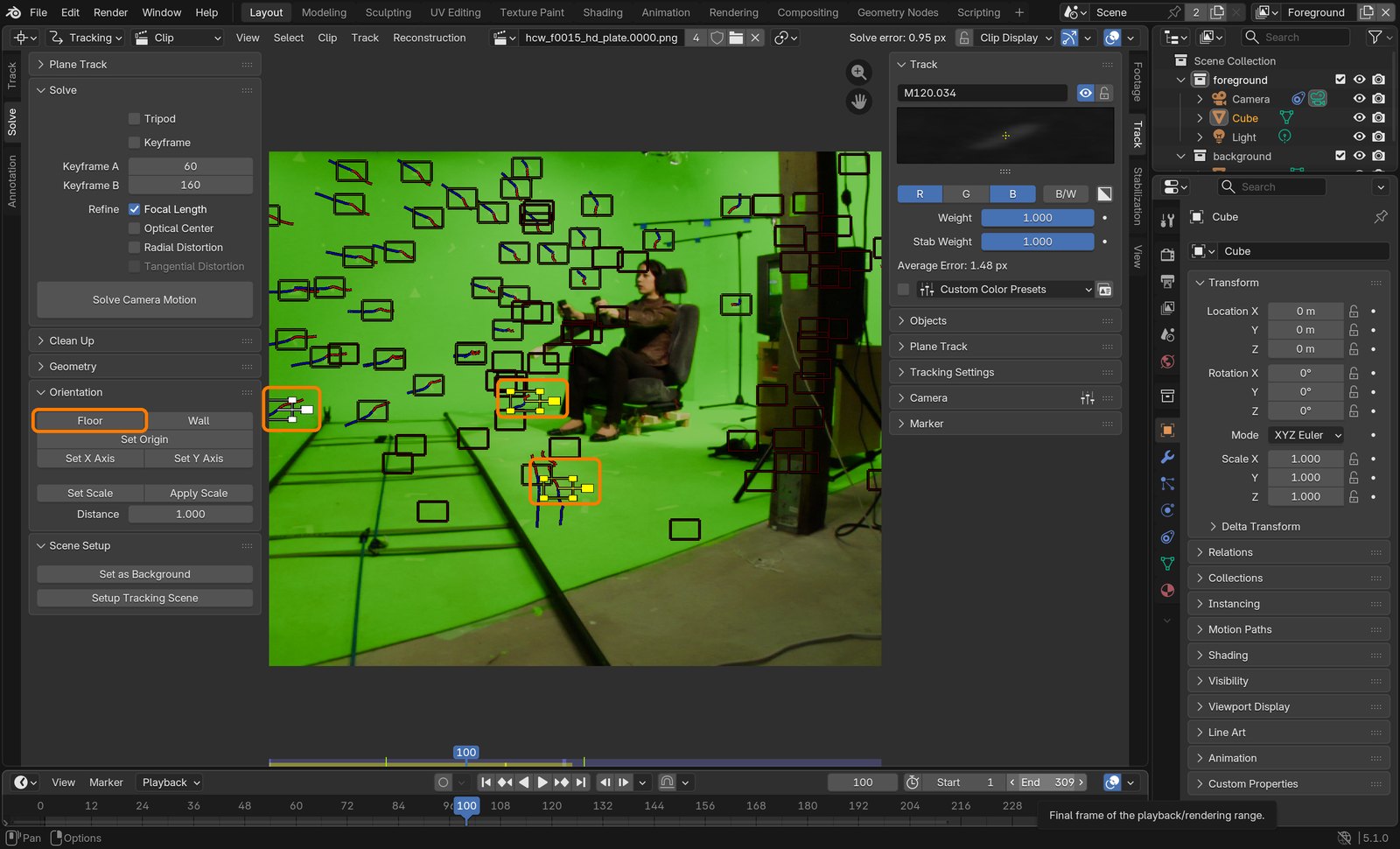Open the Clip Display dropdown
Screen dimensions: 1400x849
click(1016, 38)
